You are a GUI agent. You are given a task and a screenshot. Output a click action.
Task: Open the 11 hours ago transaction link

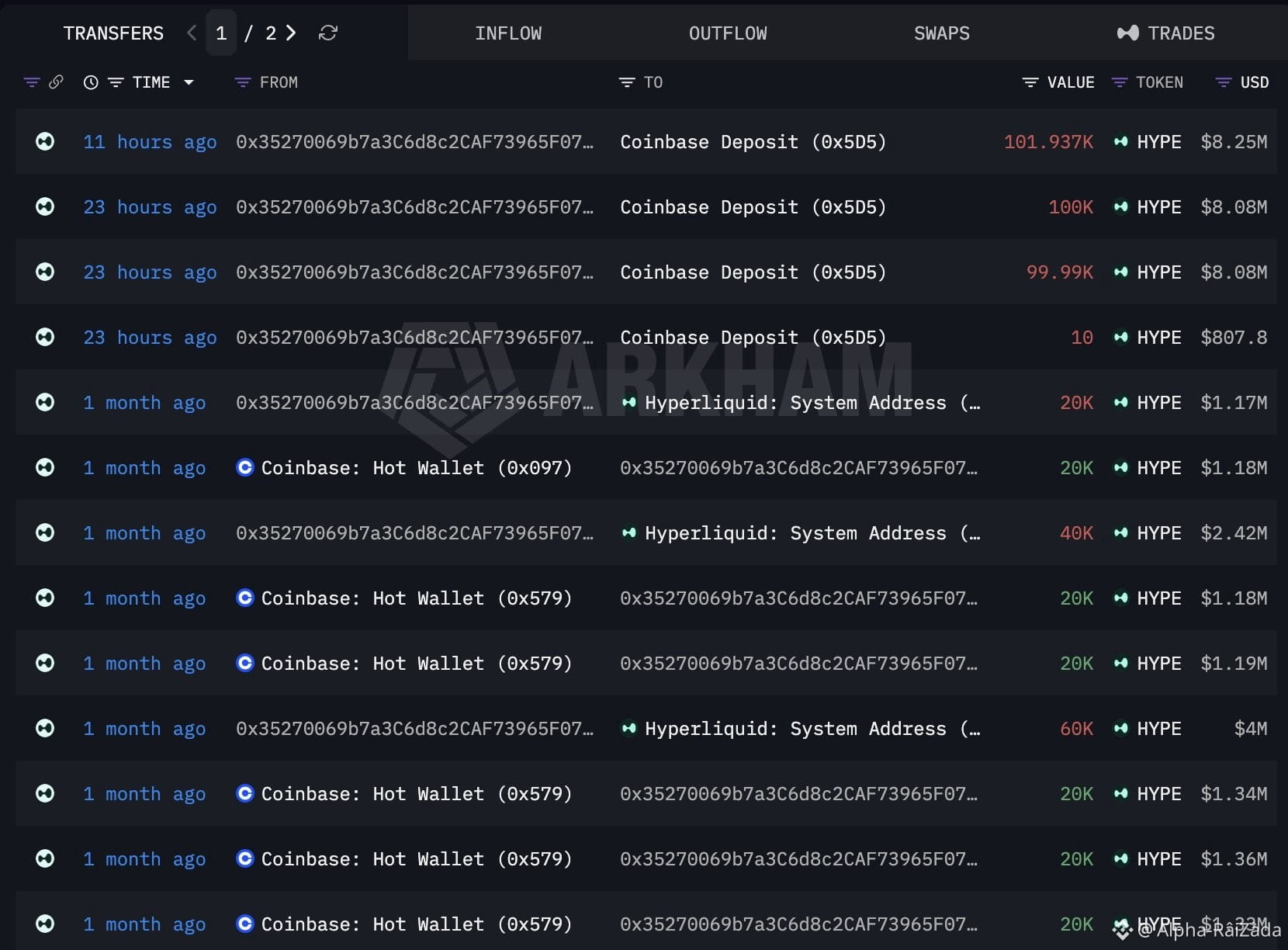click(150, 142)
